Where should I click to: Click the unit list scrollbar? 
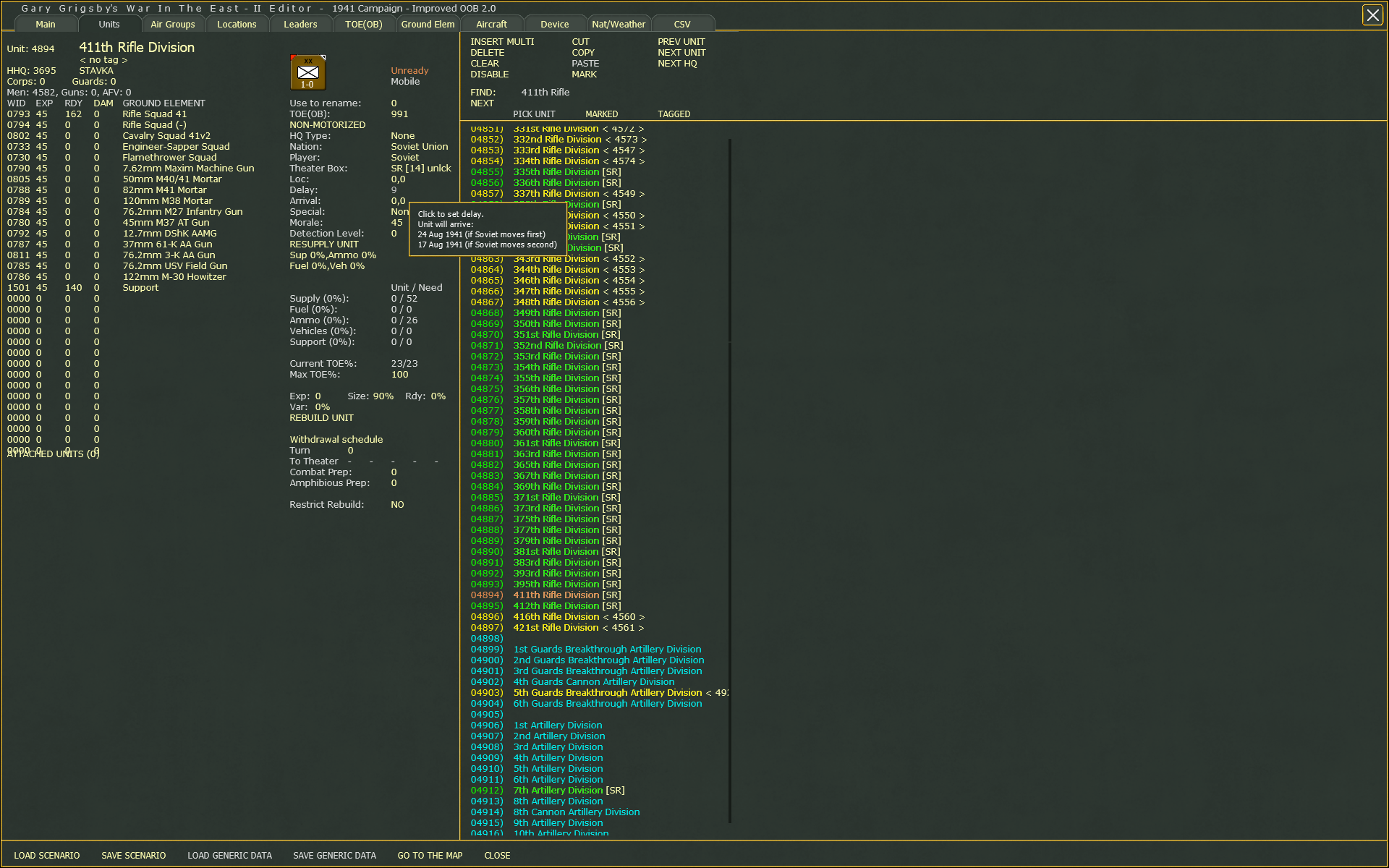(x=730, y=480)
